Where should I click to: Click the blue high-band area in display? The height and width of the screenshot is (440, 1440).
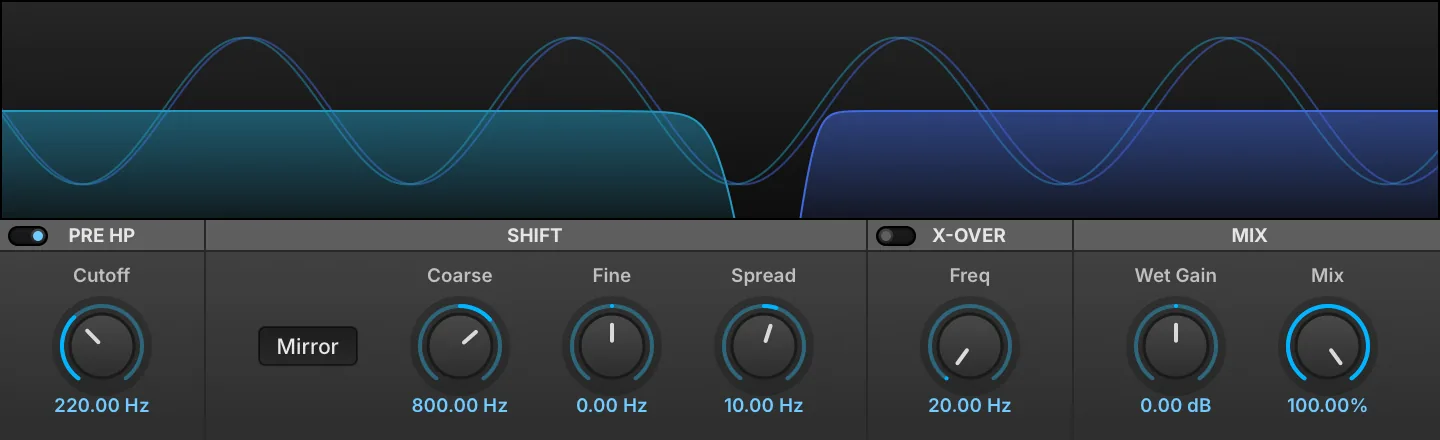tap(1120, 165)
